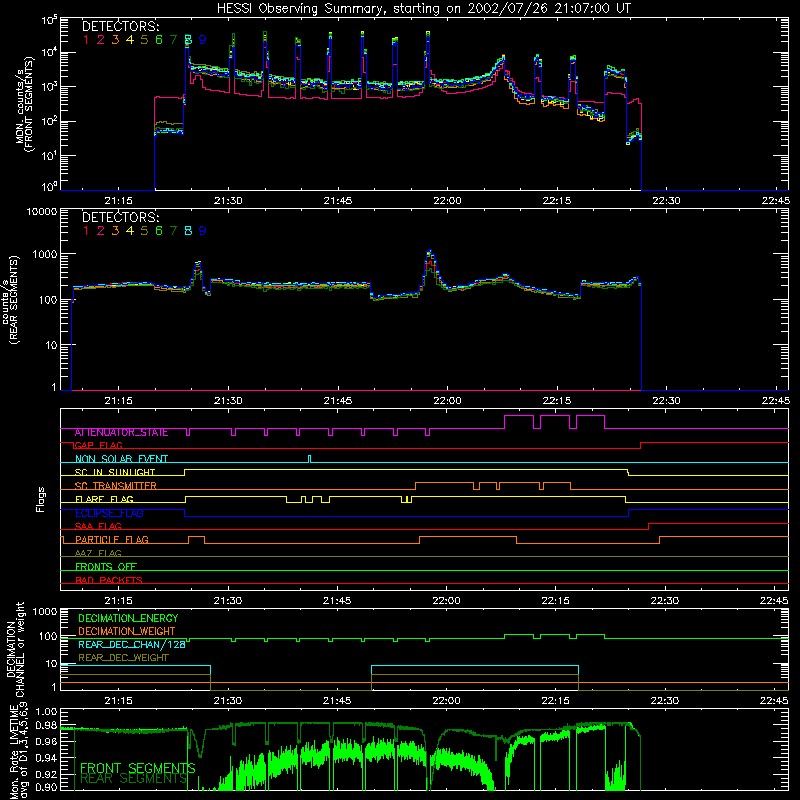
Task: Click the SC_TRANSMITTER flag label
Action: pyautogui.click(x=116, y=486)
